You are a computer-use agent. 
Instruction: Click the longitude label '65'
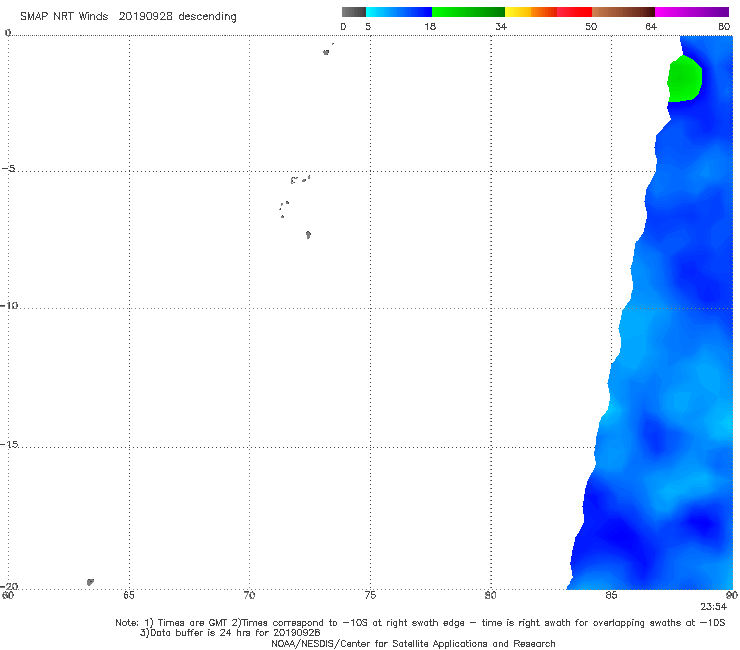[x=129, y=596]
